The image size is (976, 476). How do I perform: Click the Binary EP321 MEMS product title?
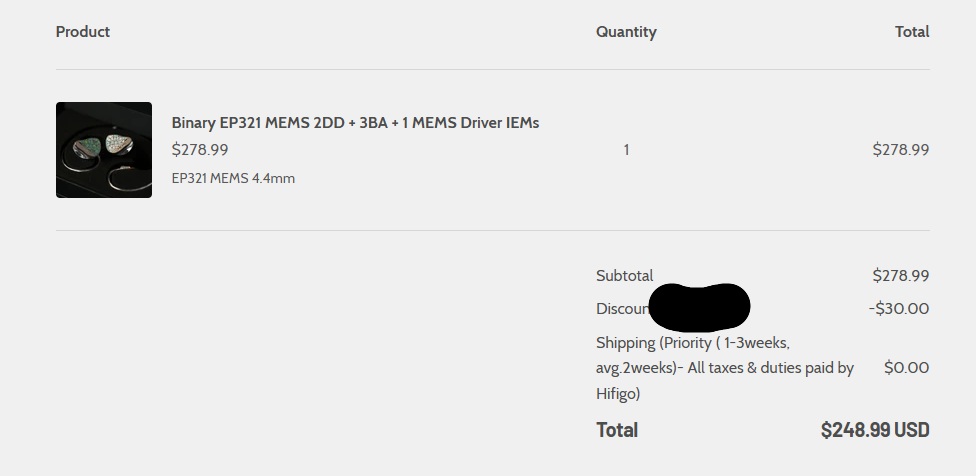(355, 123)
